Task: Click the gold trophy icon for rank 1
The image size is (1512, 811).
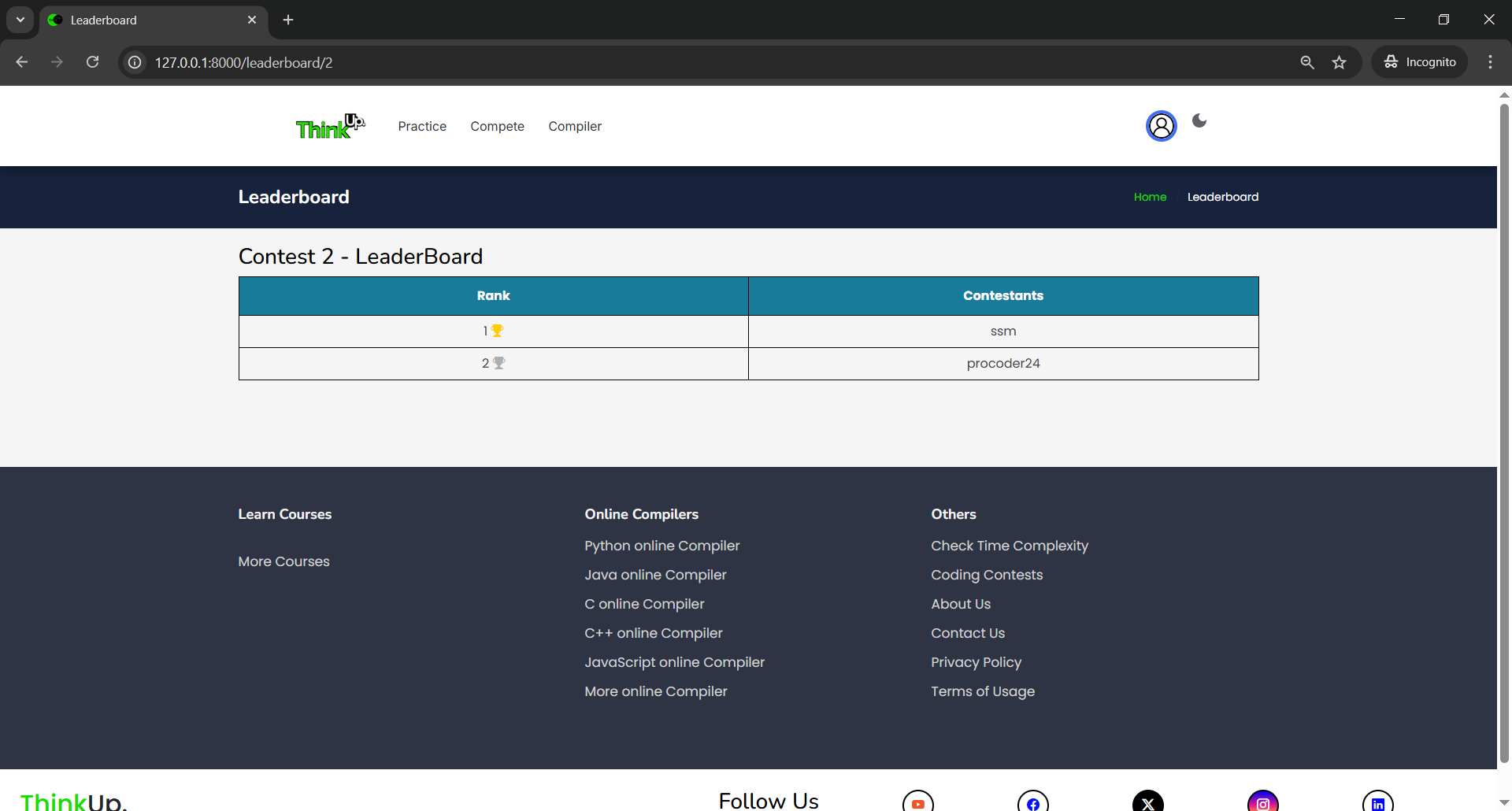Action: click(498, 331)
